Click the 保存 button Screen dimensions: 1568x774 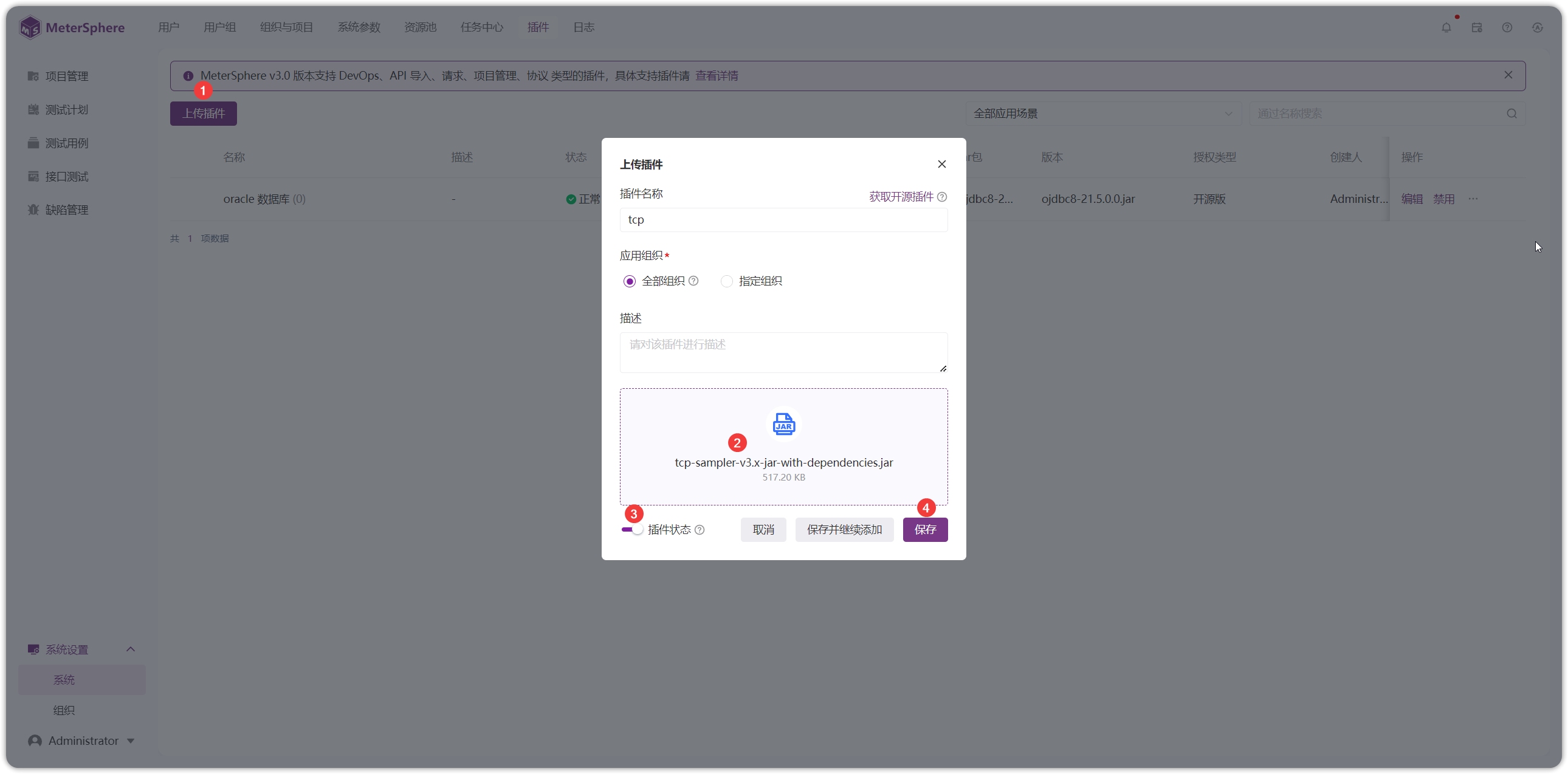(925, 529)
